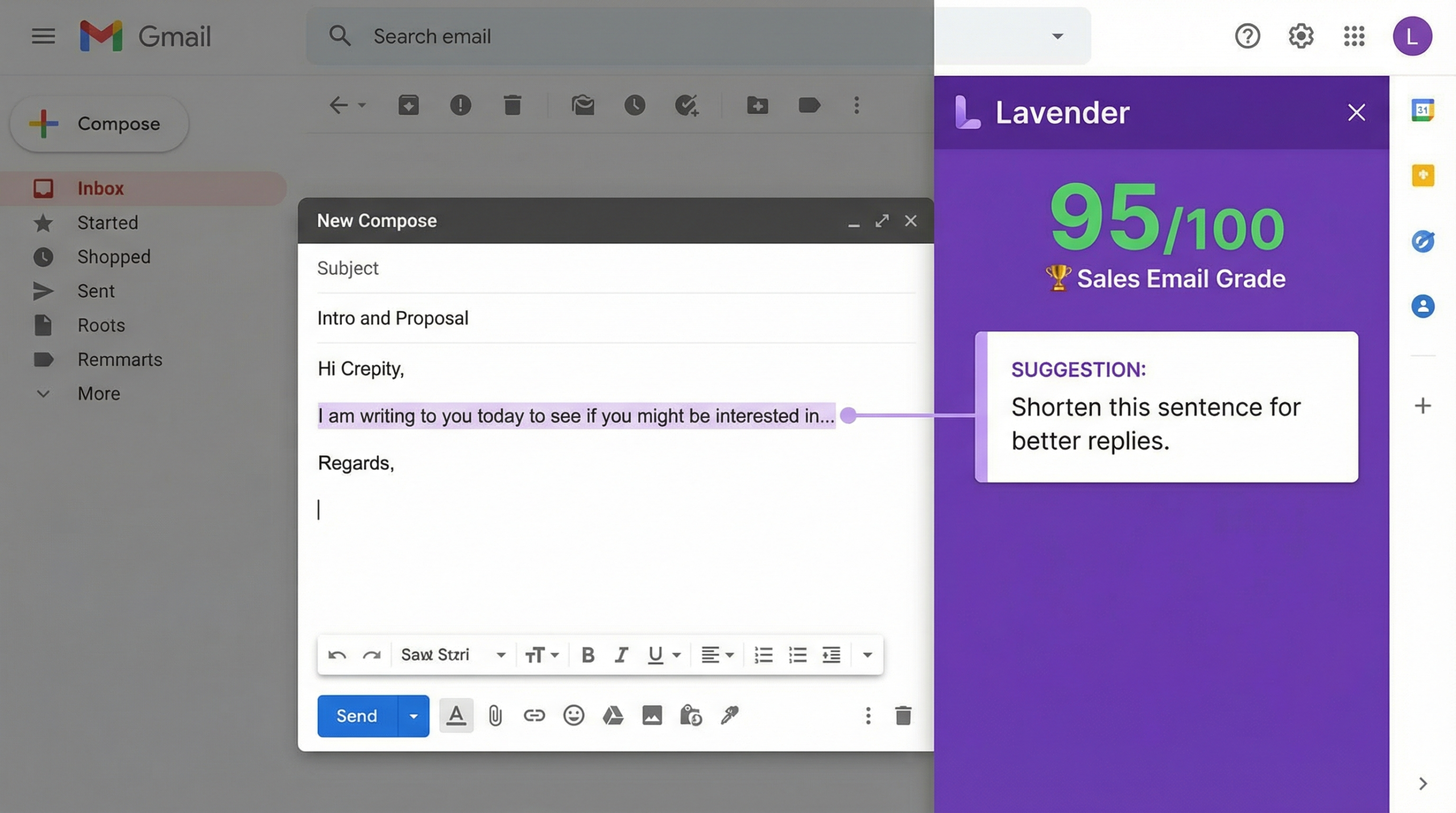Open the Started folder

coord(107,222)
